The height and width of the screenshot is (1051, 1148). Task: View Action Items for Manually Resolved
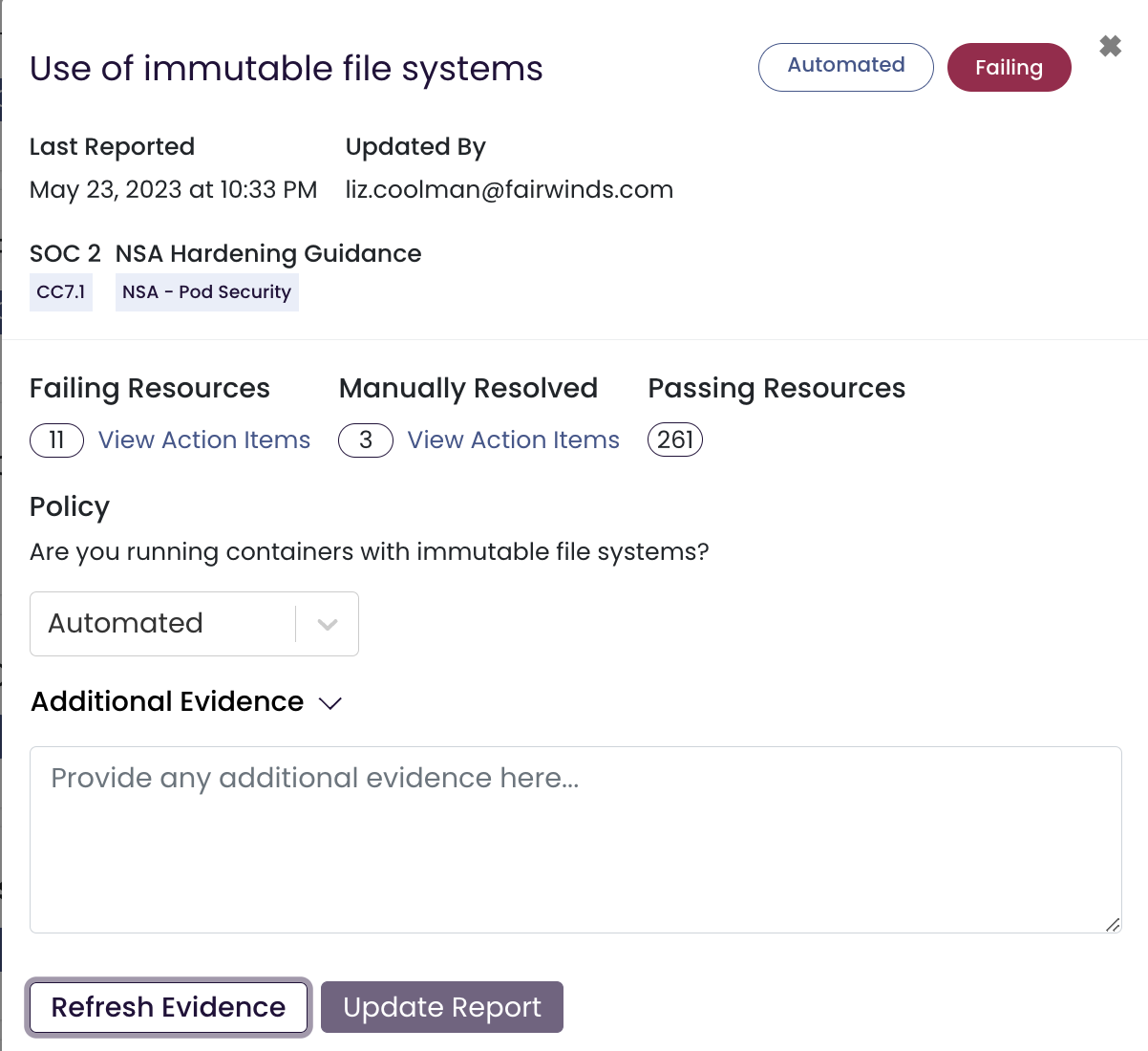pos(513,440)
